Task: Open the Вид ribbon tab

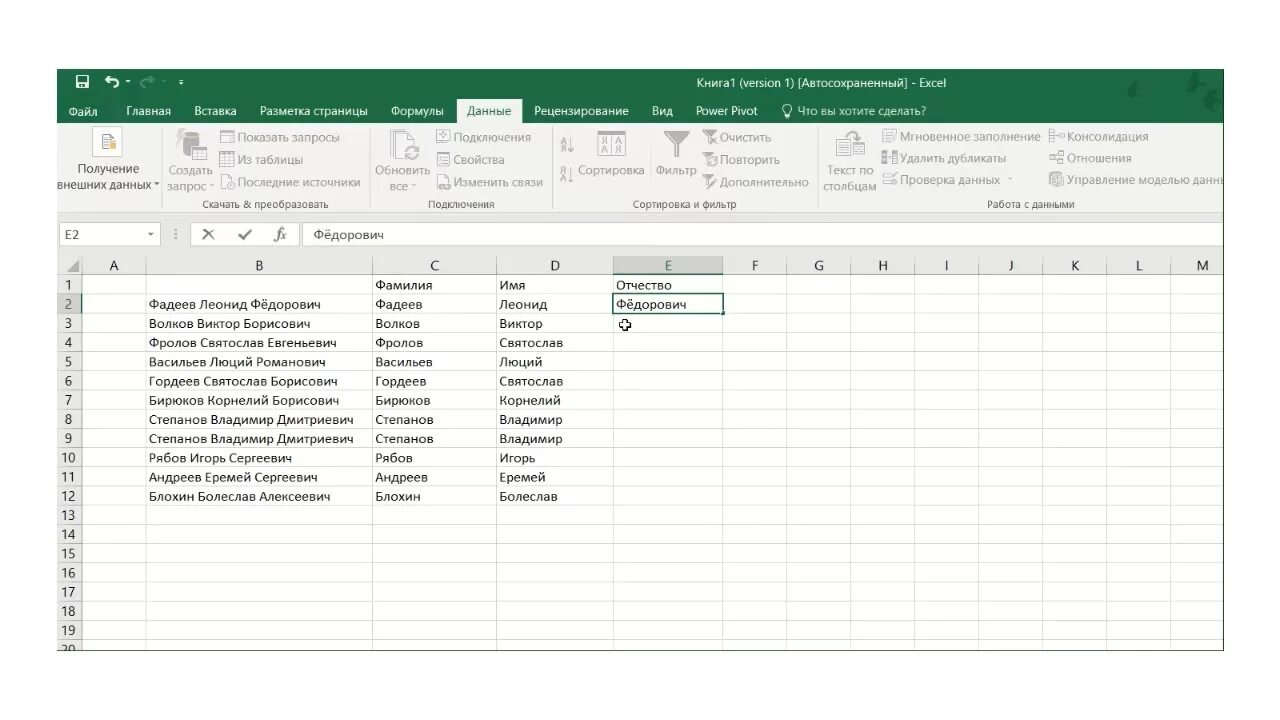Action: 662,111
